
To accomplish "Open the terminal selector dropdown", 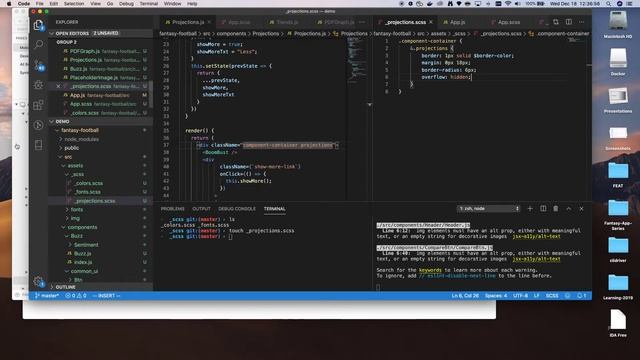I will coord(489,209).
